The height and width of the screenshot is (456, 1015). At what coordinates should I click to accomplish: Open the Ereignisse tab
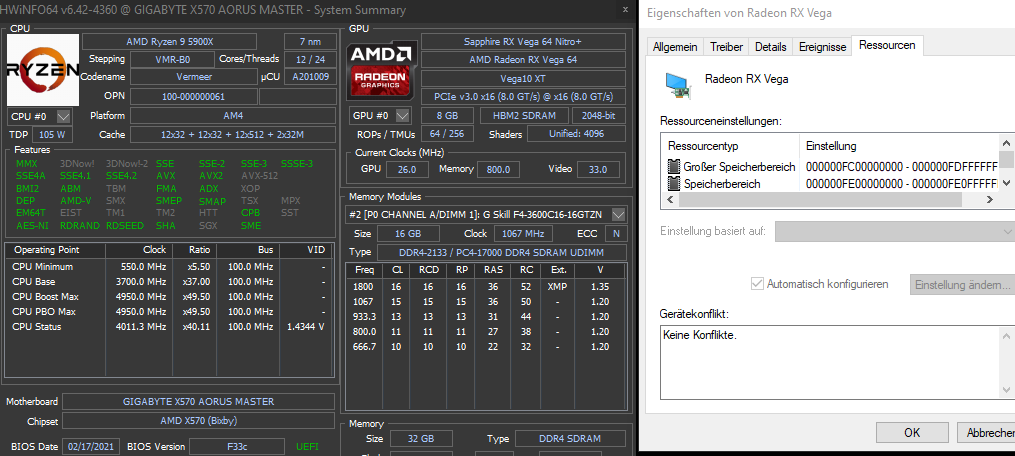[x=822, y=47]
